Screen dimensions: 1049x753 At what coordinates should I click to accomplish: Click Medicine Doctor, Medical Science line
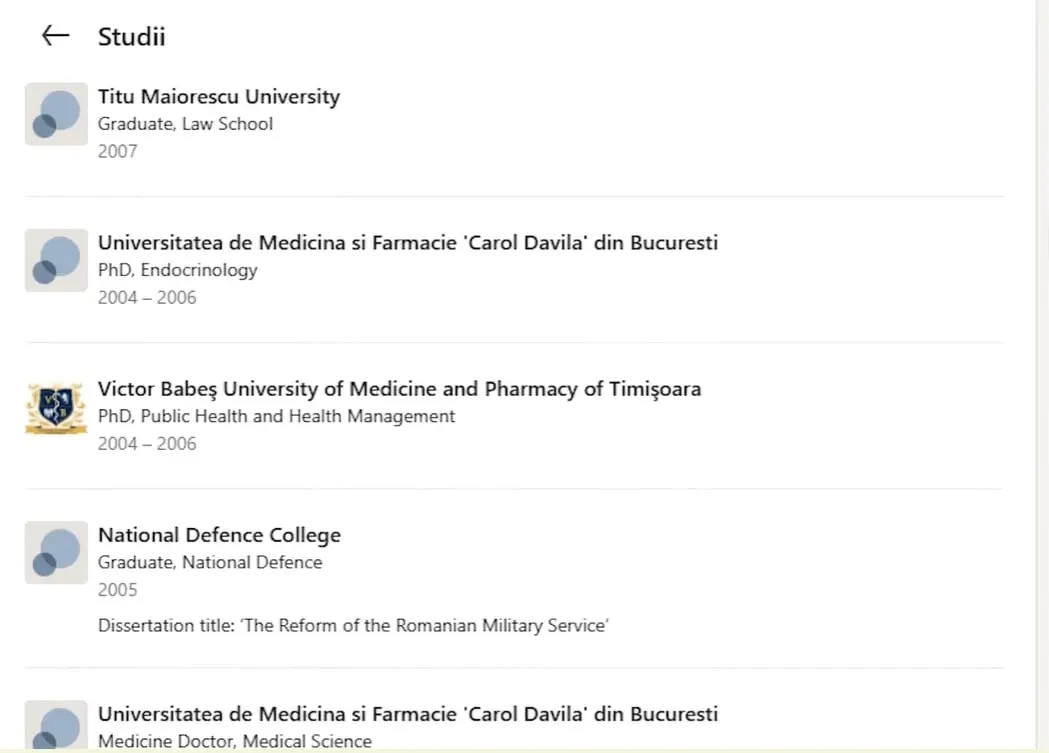point(235,741)
